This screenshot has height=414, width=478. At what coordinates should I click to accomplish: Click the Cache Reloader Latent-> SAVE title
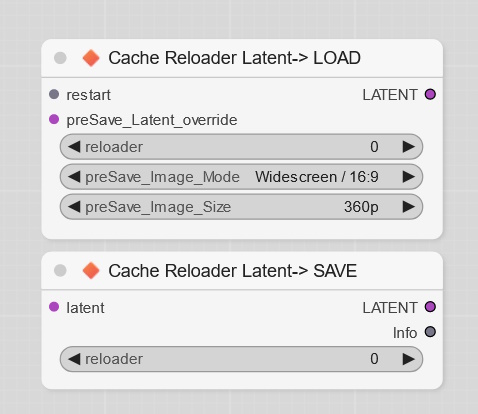233,271
